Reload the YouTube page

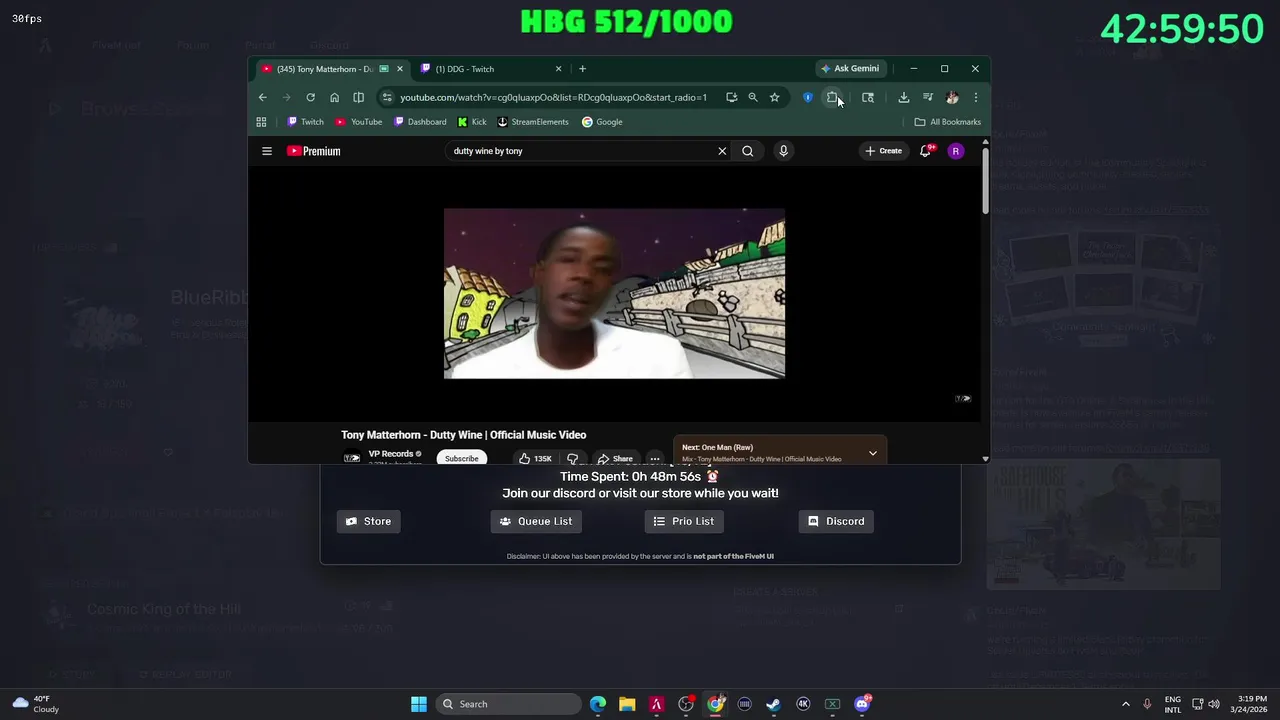coord(310,97)
